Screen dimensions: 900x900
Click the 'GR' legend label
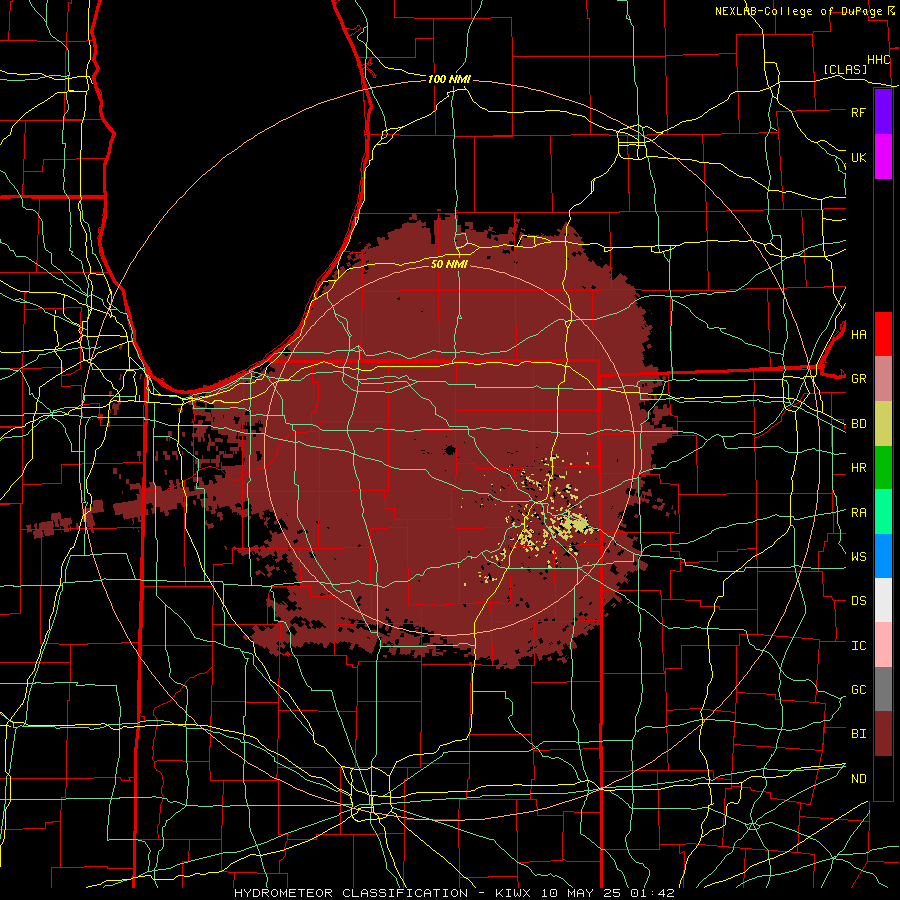[x=858, y=379]
